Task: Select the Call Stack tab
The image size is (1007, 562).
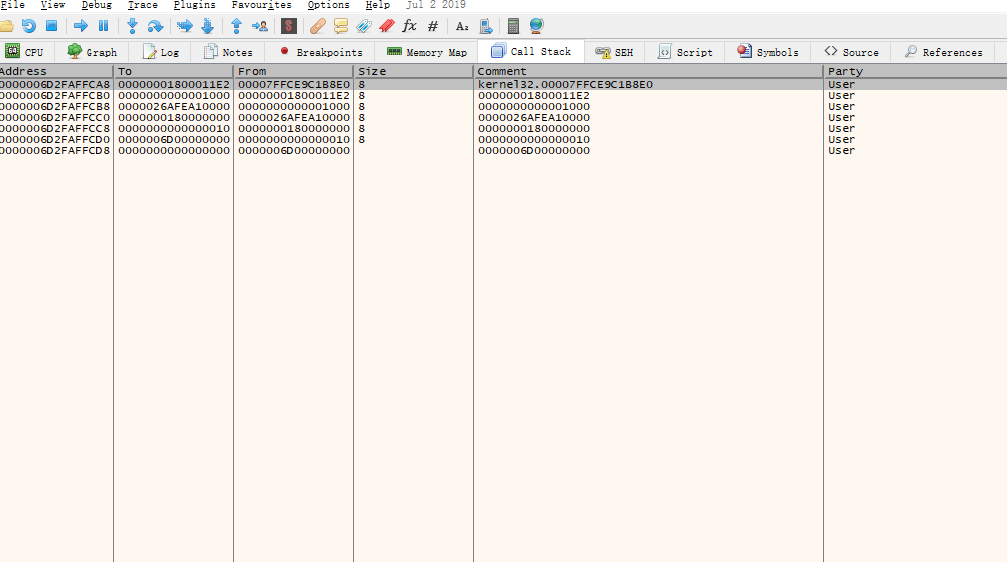Action: (x=530, y=51)
